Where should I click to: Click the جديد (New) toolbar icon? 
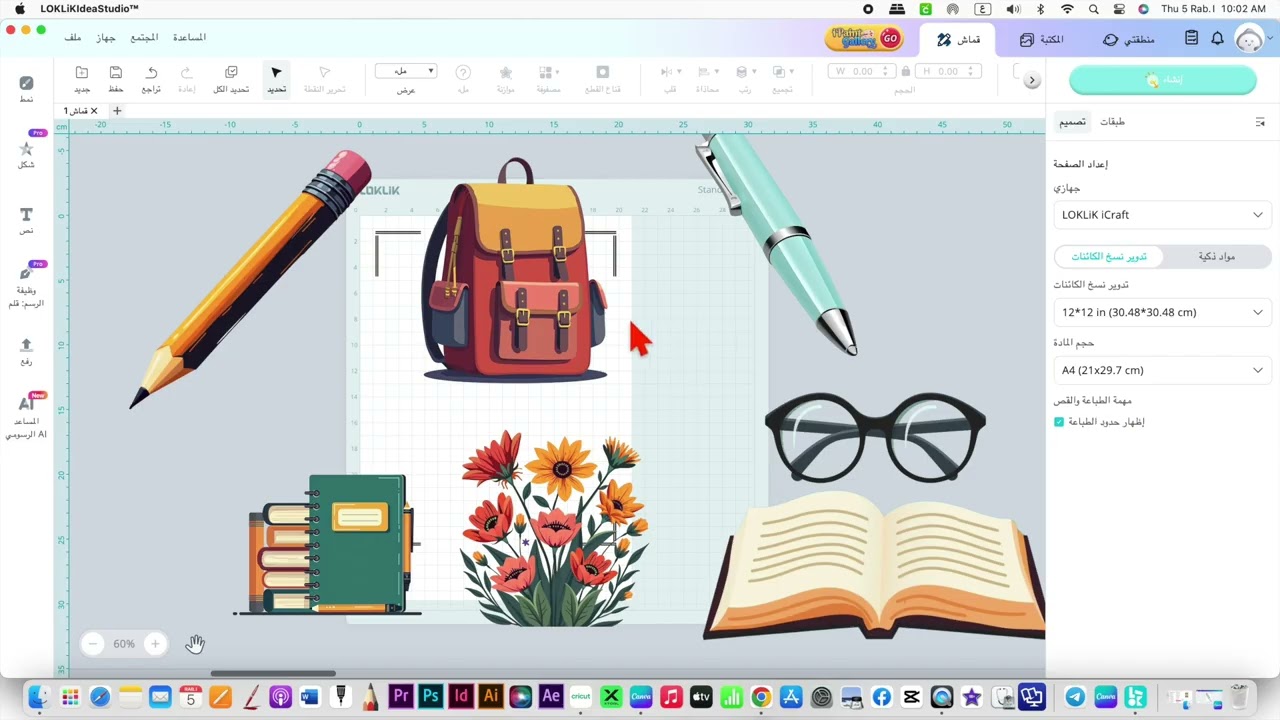(82, 73)
